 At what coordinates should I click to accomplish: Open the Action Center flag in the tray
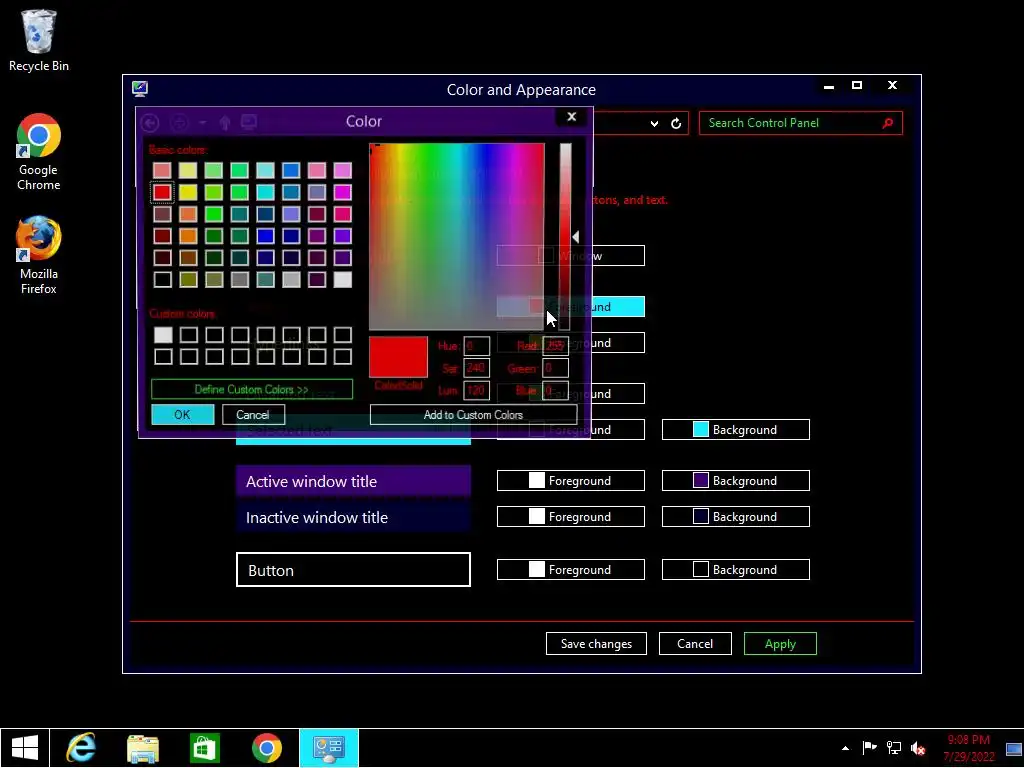pos(869,748)
